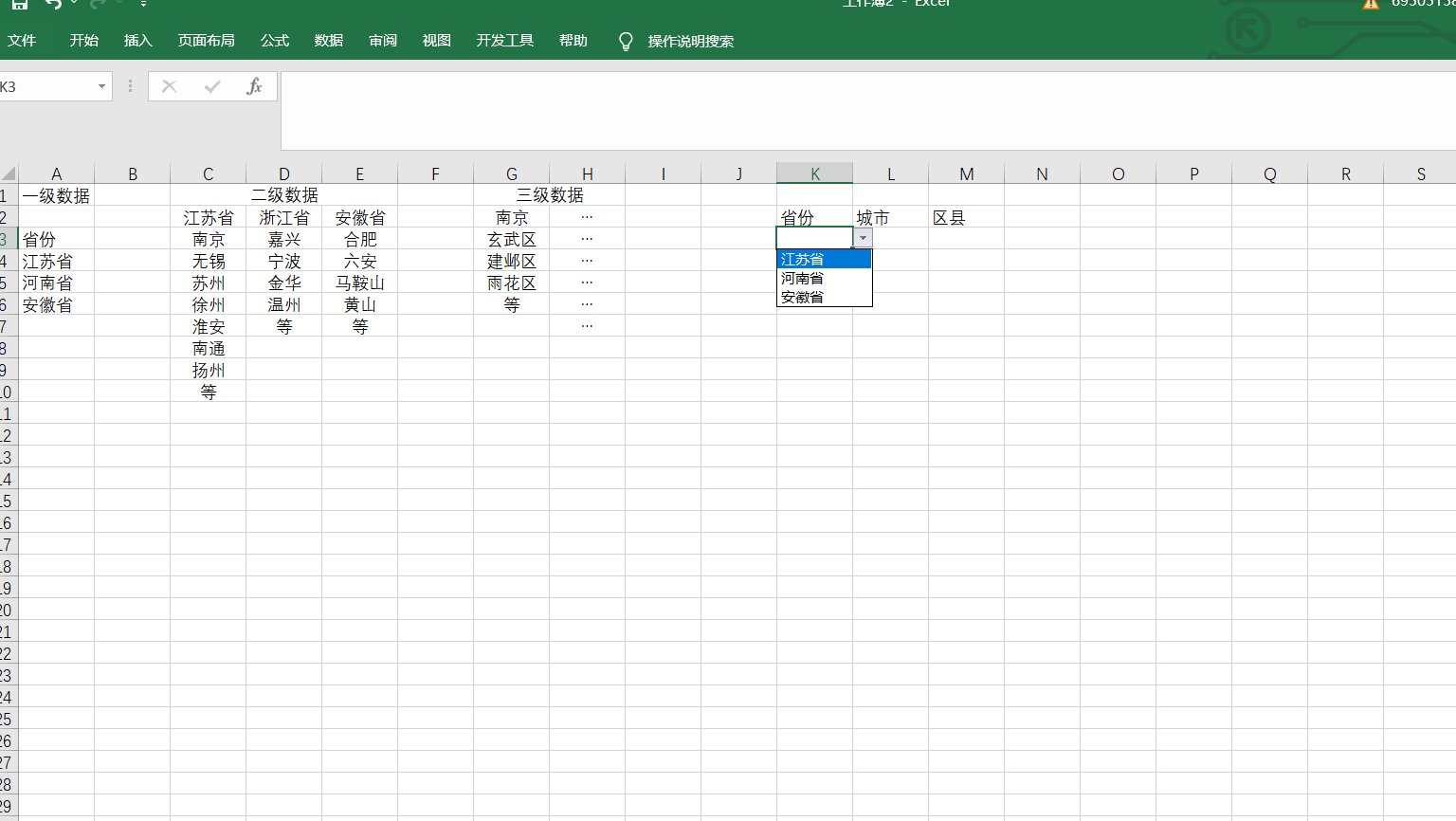Image resolution: width=1456 pixels, height=821 pixels.
Task: Select 河南省 in the dropdown list
Action: click(823, 279)
